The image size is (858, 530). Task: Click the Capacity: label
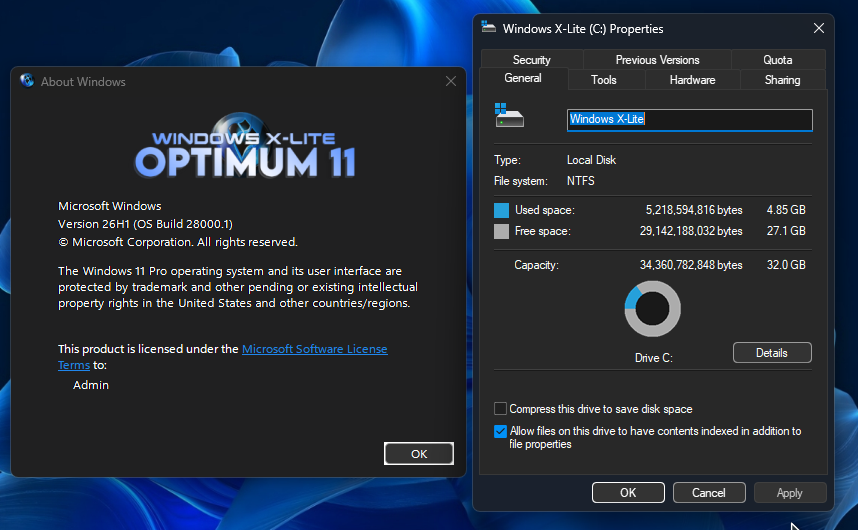coord(536,265)
